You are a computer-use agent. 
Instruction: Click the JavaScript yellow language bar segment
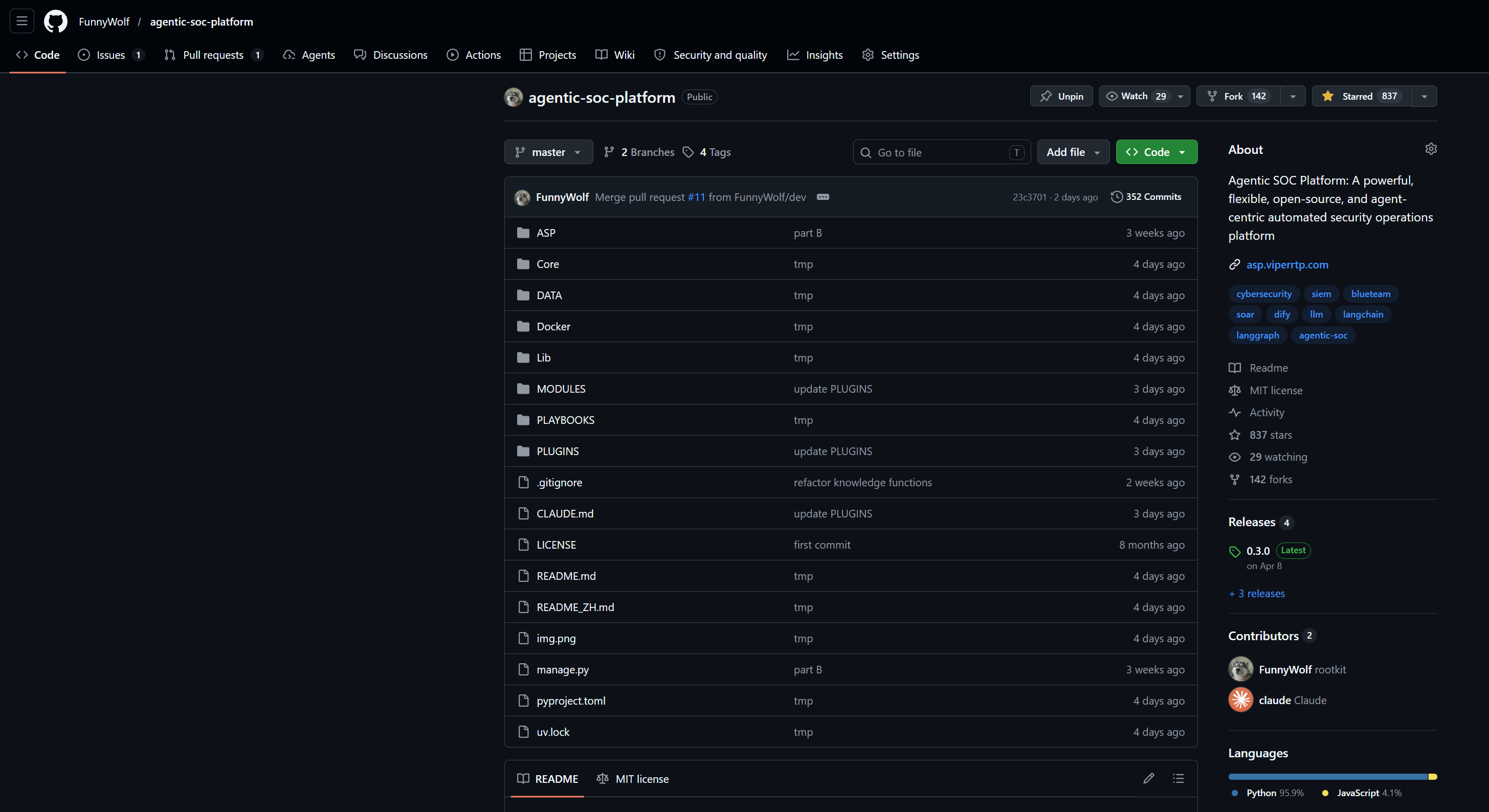point(1432,777)
